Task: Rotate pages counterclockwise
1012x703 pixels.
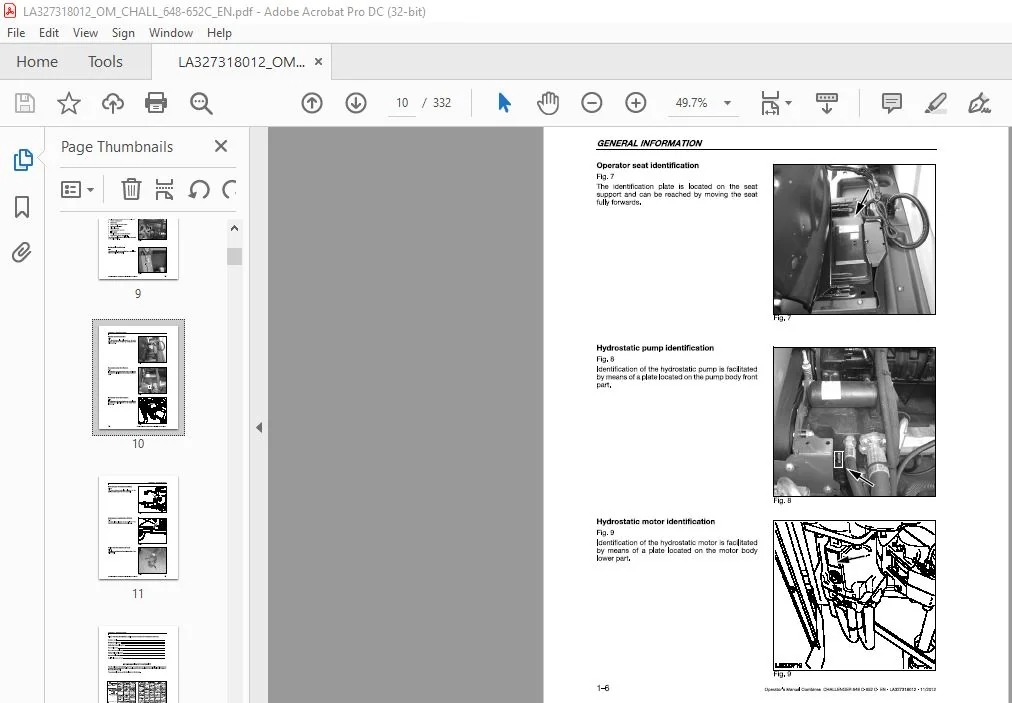Action: coord(199,190)
